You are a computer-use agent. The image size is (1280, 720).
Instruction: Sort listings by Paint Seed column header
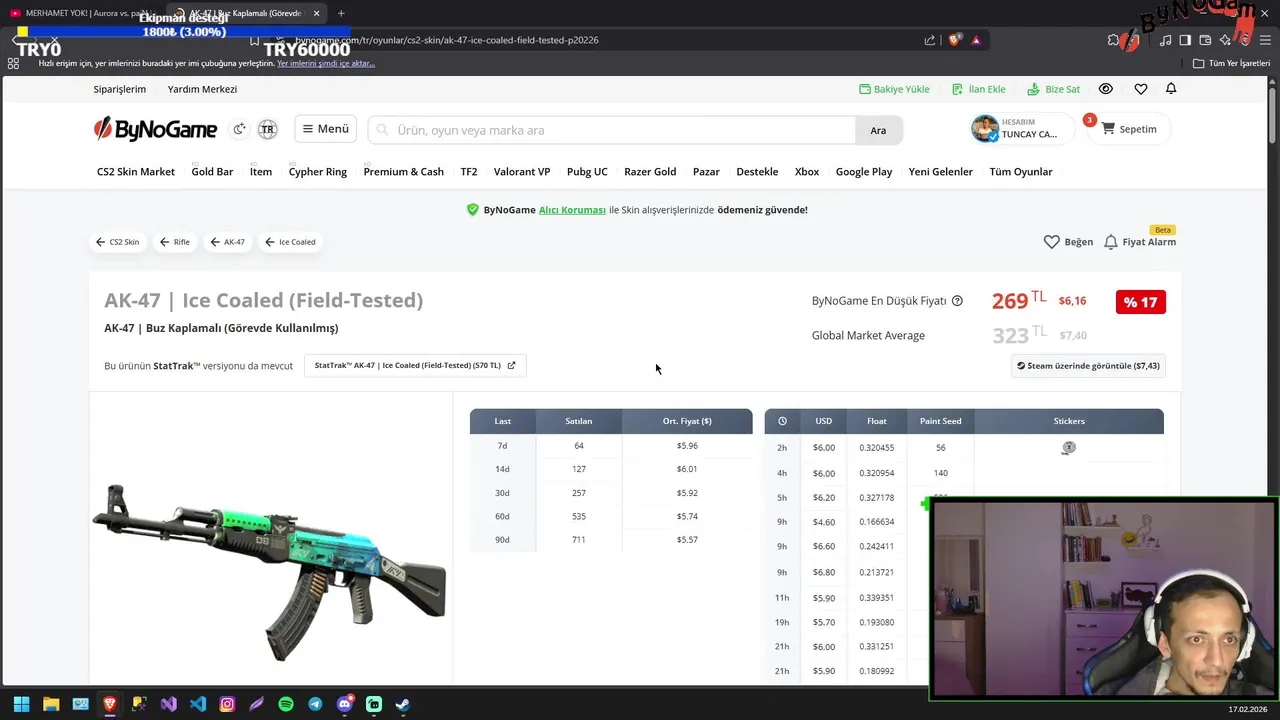point(940,421)
